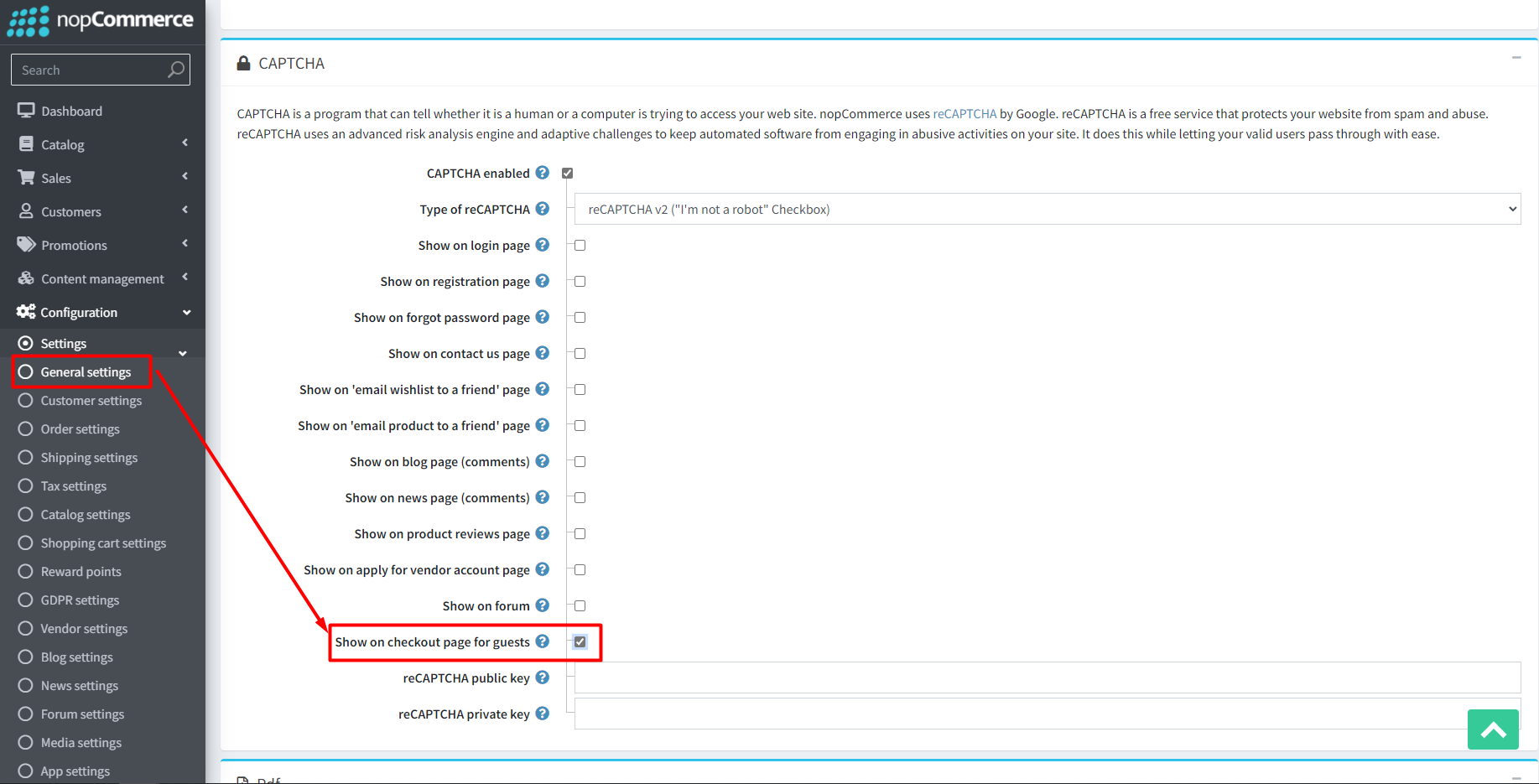Click the Catalog book icon

pyautogui.click(x=26, y=144)
